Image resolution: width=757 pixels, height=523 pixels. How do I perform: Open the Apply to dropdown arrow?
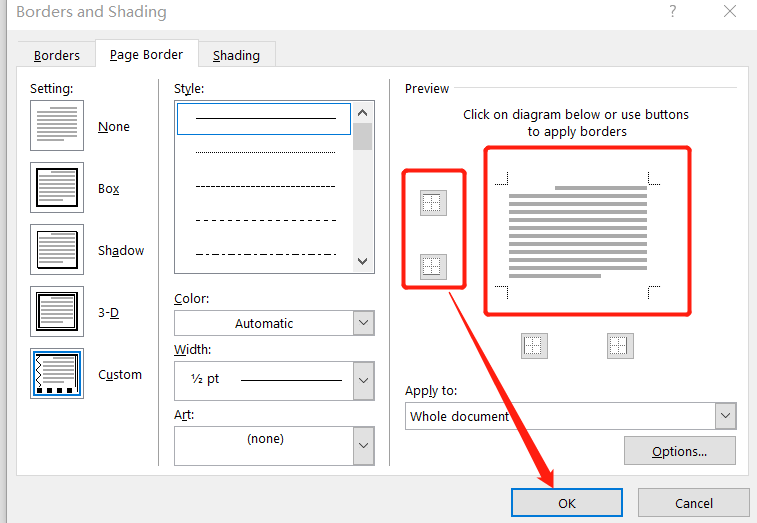click(725, 416)
